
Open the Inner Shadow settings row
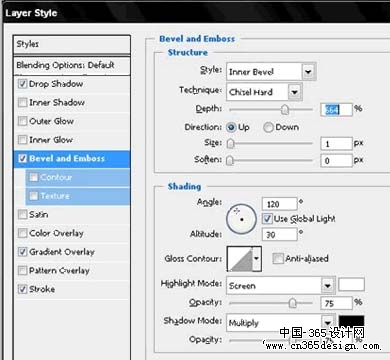72,102
